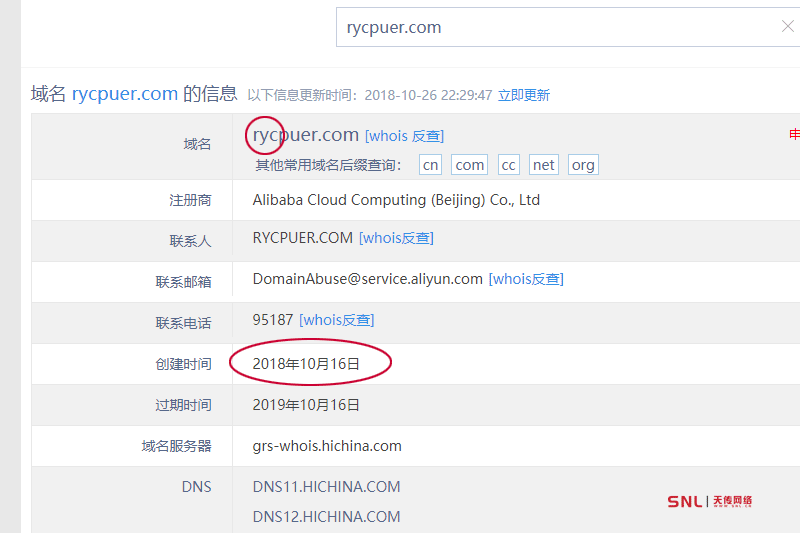Click the DNS12.HICHINA.COM entry

tap(327, 517)
